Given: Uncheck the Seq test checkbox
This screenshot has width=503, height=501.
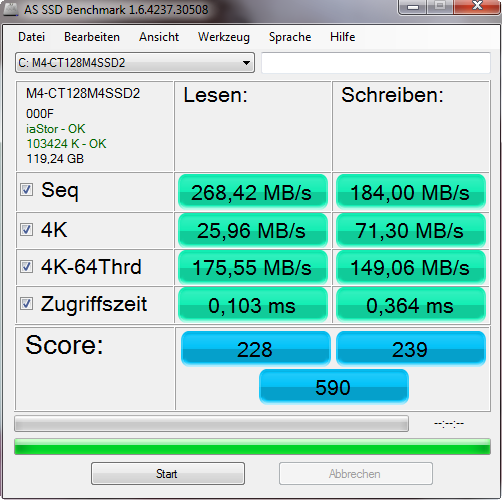Looking at the screenshot, I should point(26,190).
